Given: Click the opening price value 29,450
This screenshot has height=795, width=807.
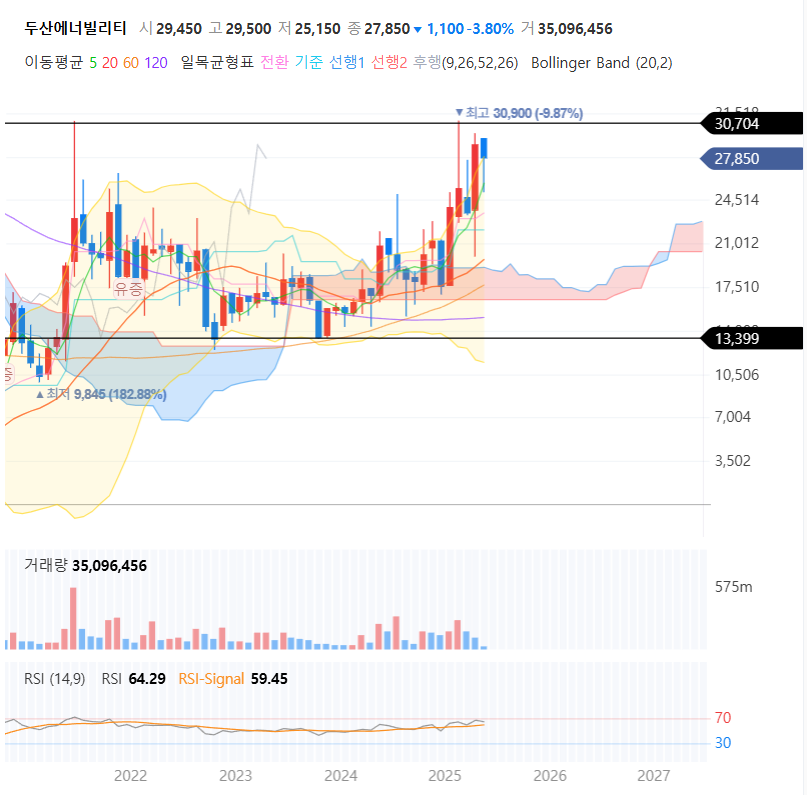Looking at the screenshot, I should [179, 29].
